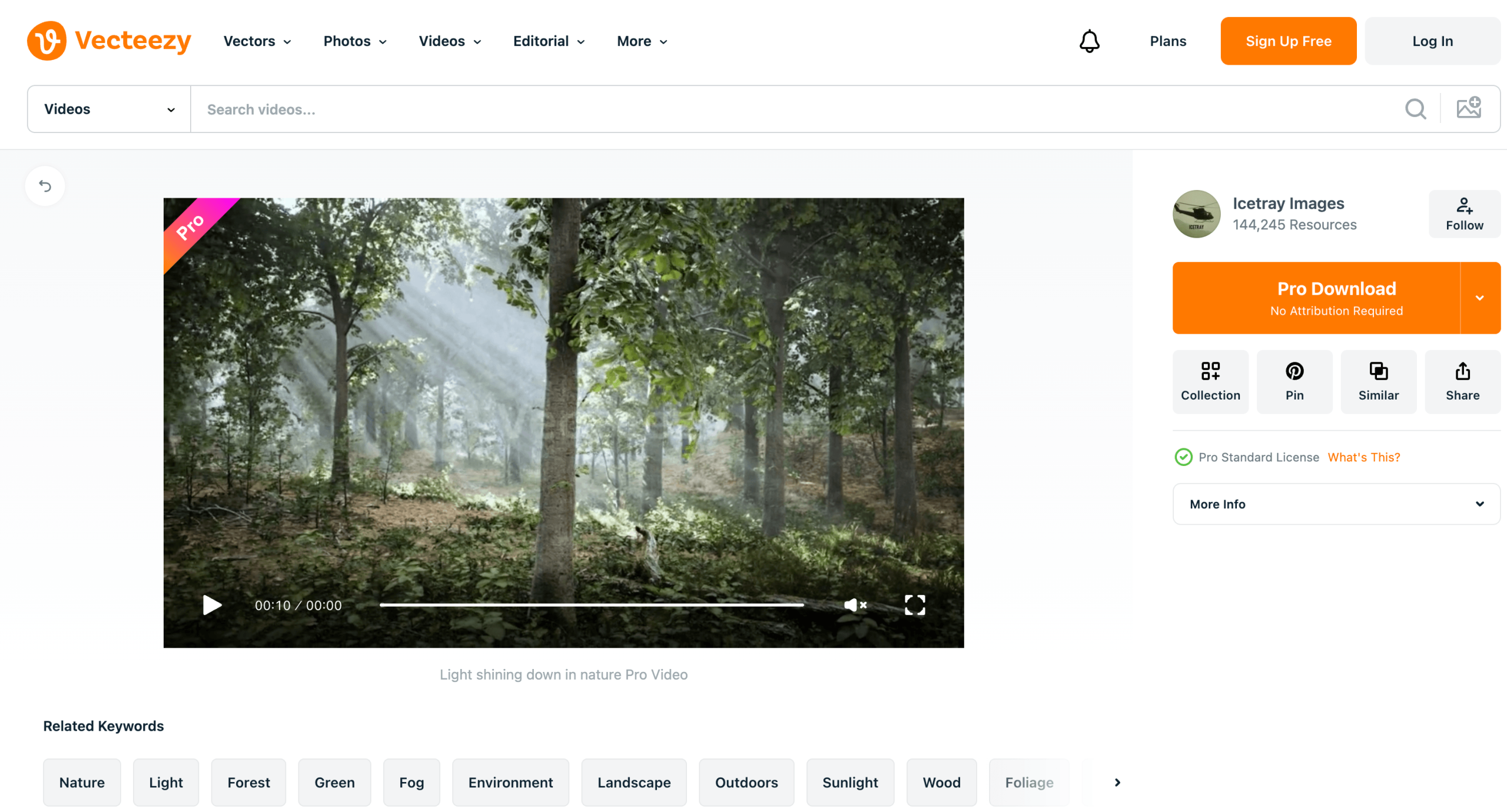Enter fullscreen video mode
Screen dimensions: 1507x812
(x=915, y=605)
